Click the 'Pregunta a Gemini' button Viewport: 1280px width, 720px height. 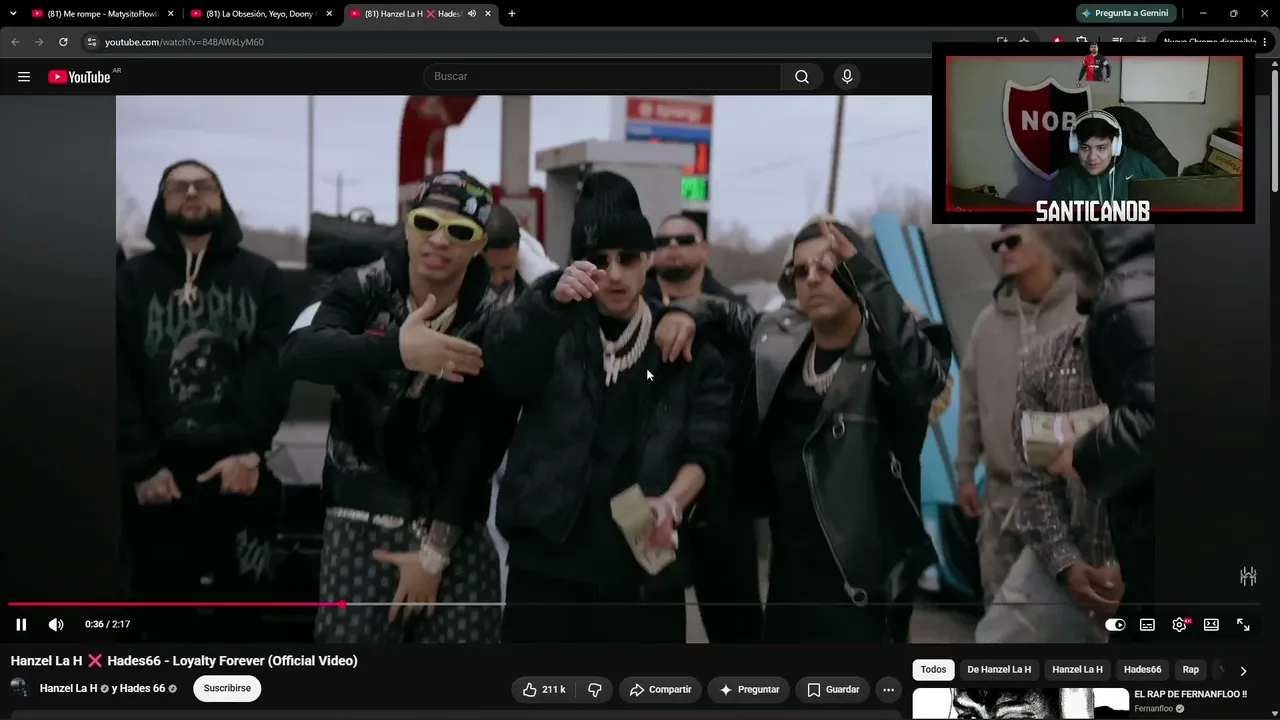pyautogui.click(x=1124, y=14)
